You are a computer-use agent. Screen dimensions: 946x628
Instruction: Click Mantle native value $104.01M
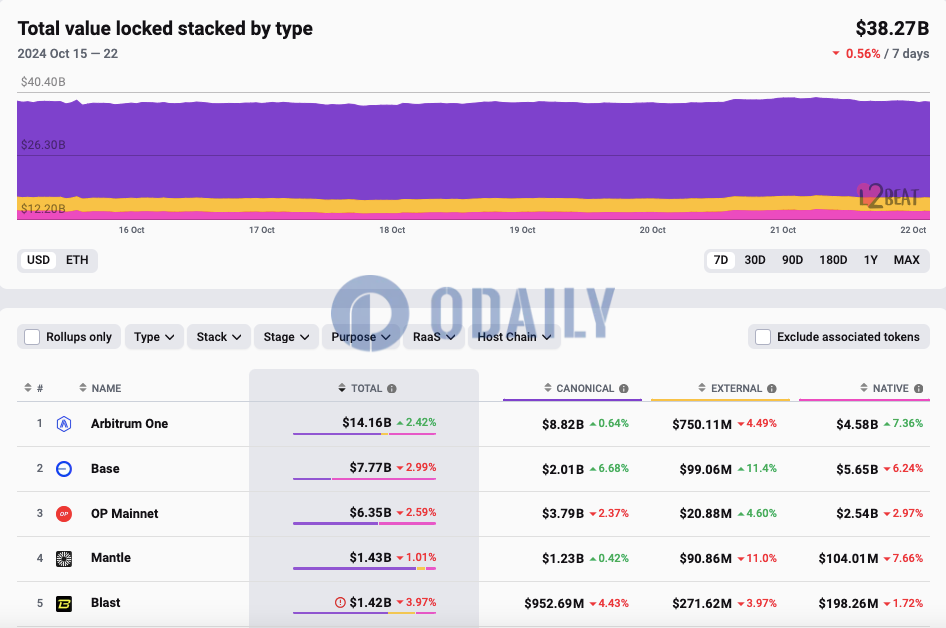click(848, 559)
